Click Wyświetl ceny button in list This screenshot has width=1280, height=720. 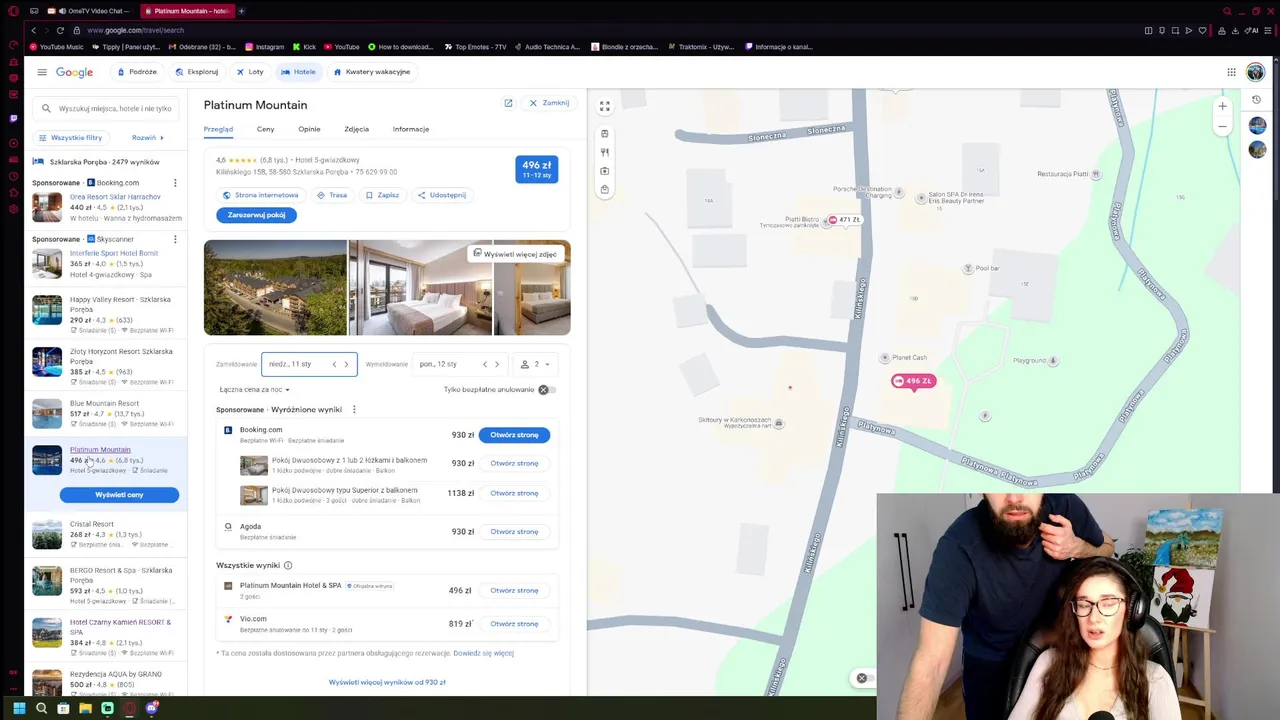coord(119,495)
